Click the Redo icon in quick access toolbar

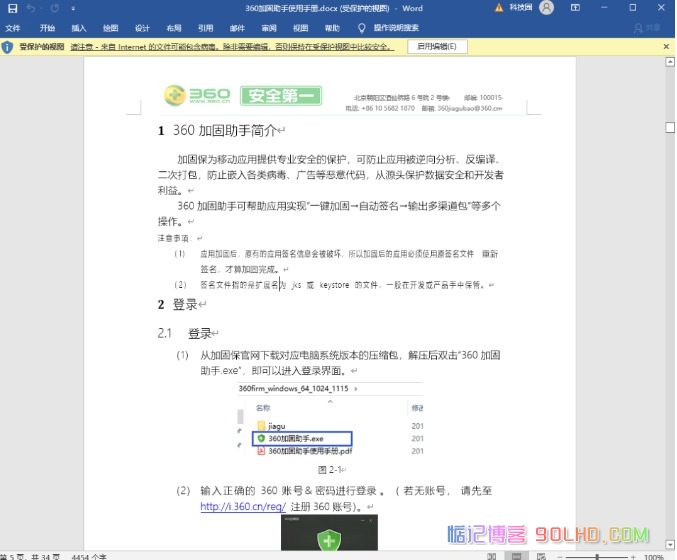(55, 8)
